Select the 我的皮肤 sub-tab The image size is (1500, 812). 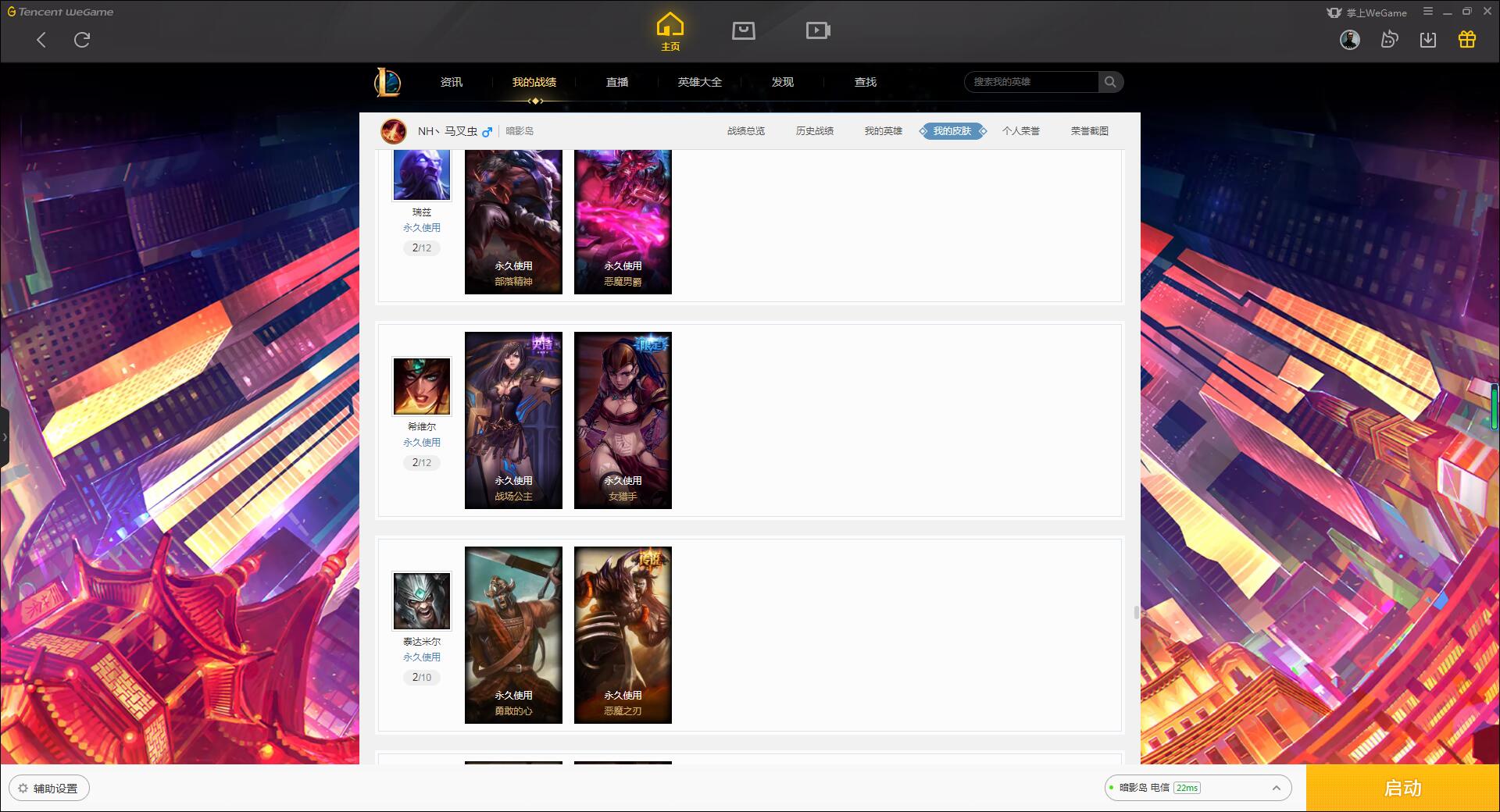click(x=952, y=131)
